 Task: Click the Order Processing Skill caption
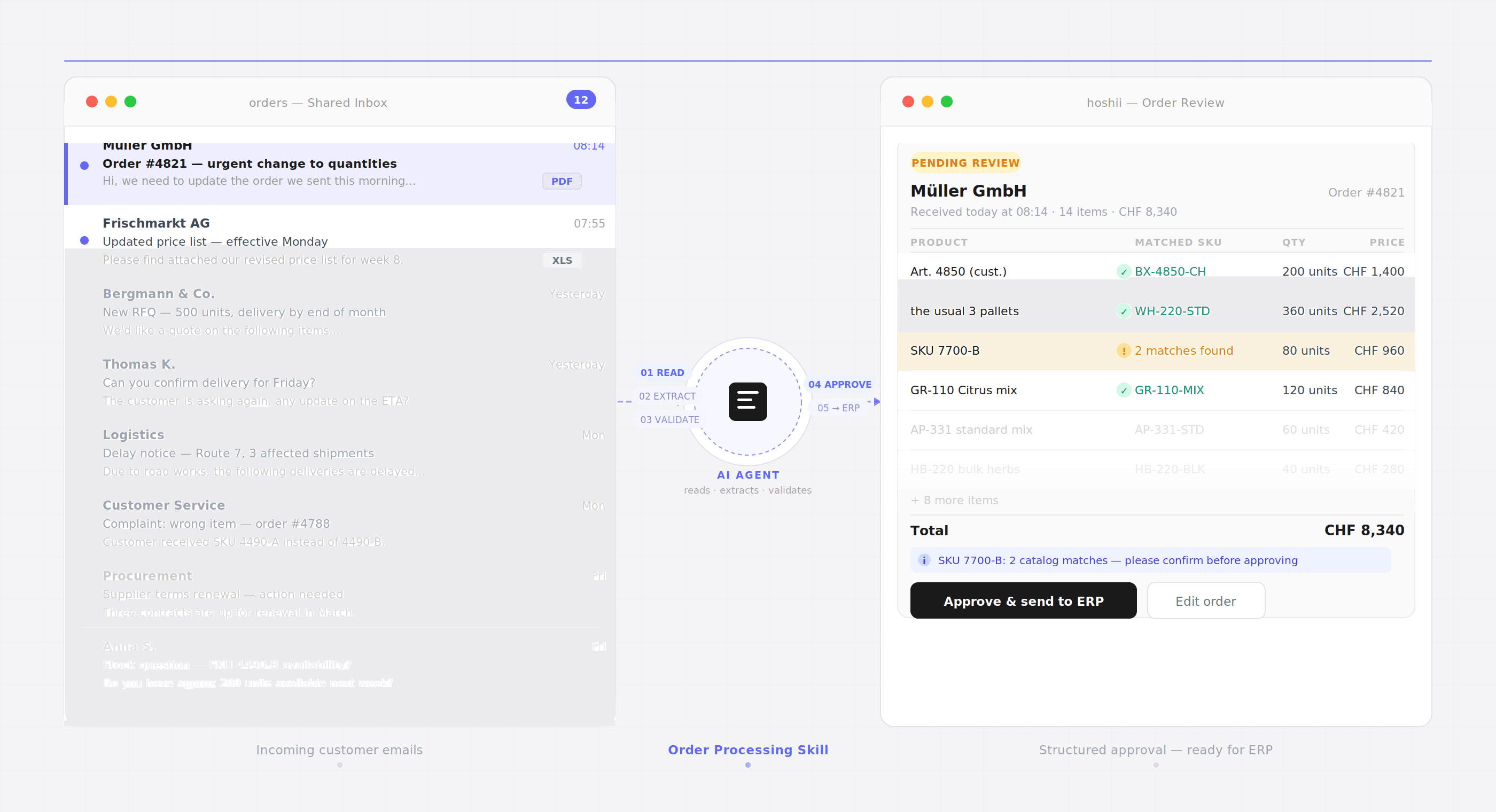747,749
